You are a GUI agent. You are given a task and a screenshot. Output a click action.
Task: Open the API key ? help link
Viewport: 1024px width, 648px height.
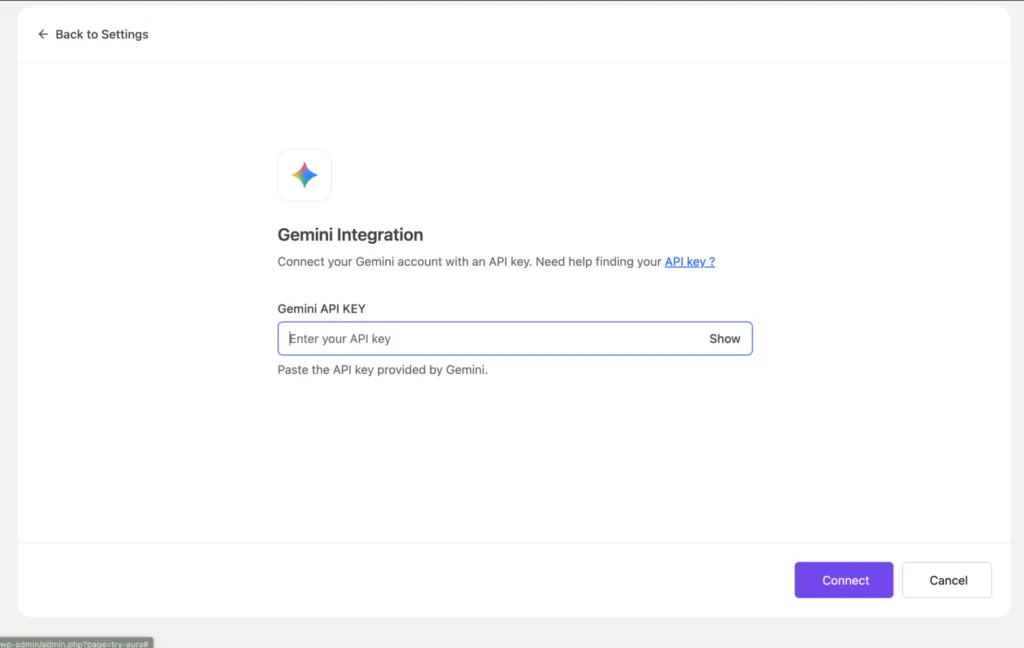coord(690,261)
